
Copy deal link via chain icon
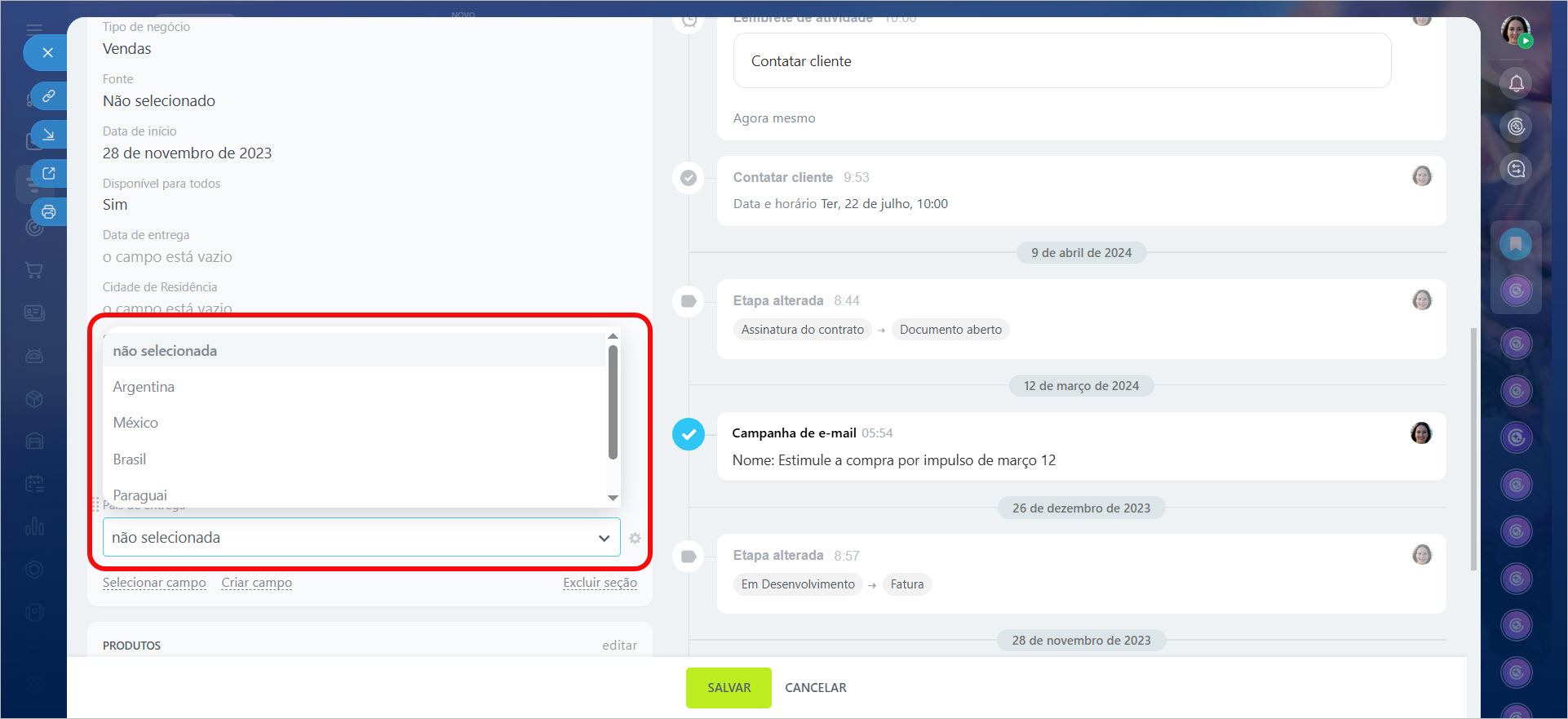tap(49, 95)
